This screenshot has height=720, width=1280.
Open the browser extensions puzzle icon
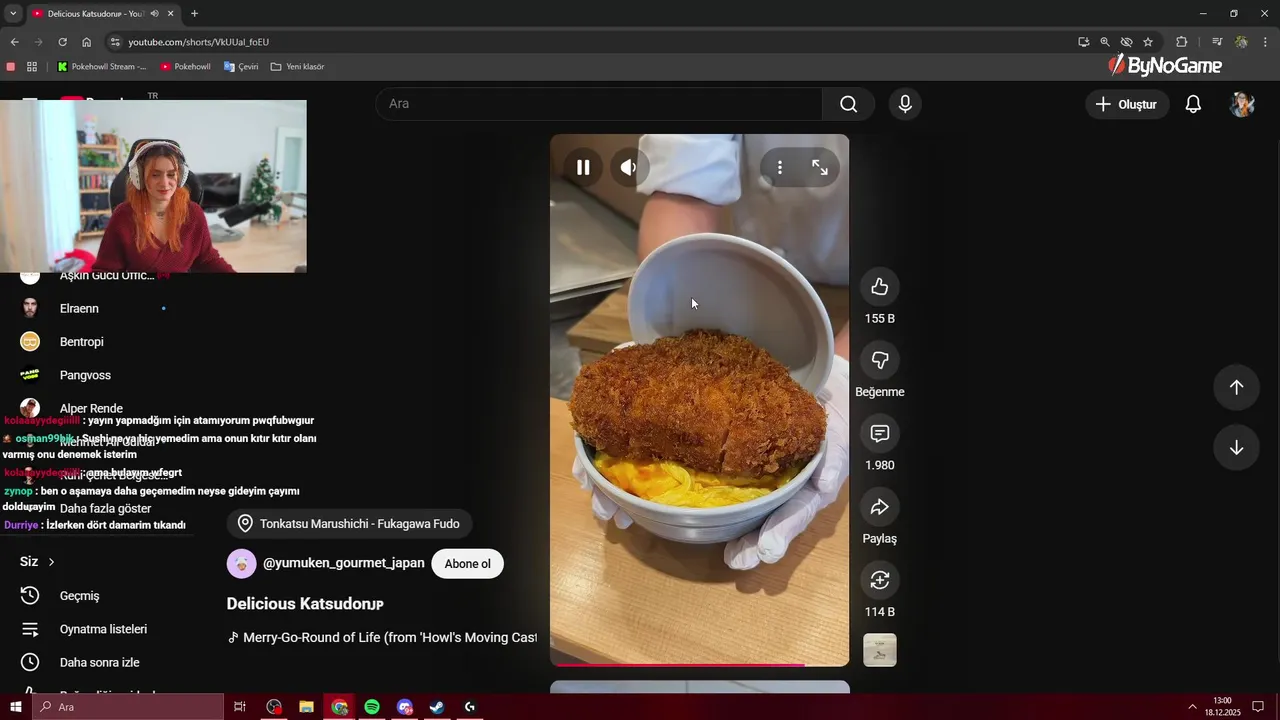click(x=1182, y=42)
